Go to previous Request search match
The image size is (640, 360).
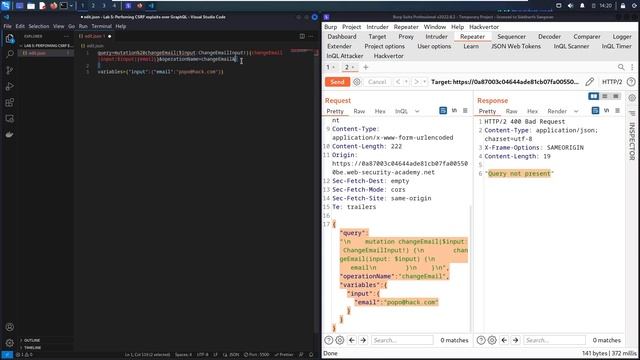pos(352,340)
